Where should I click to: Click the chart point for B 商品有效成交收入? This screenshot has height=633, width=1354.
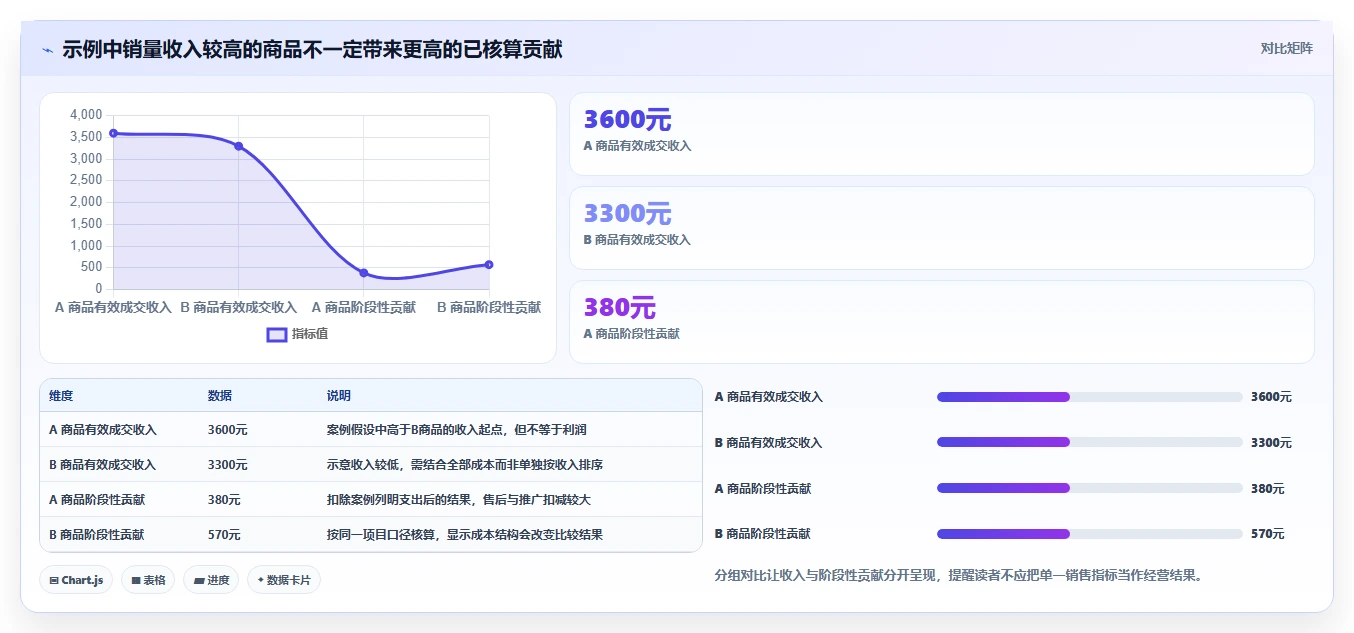tap(238, 146)
